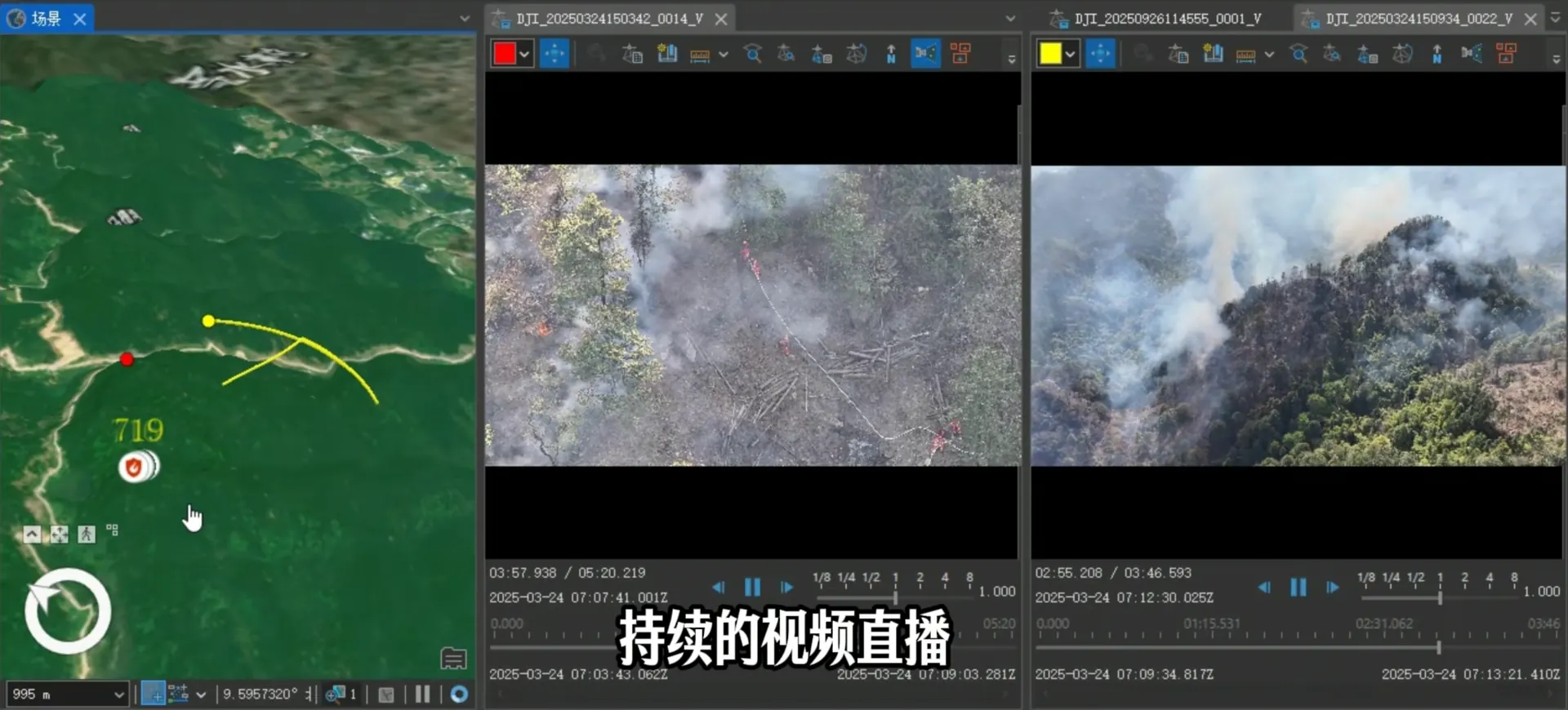The height and width of the screenshot is (710, 1568).
Task: Click the zoom to video frame icon
Action: [x=752, y=54]
